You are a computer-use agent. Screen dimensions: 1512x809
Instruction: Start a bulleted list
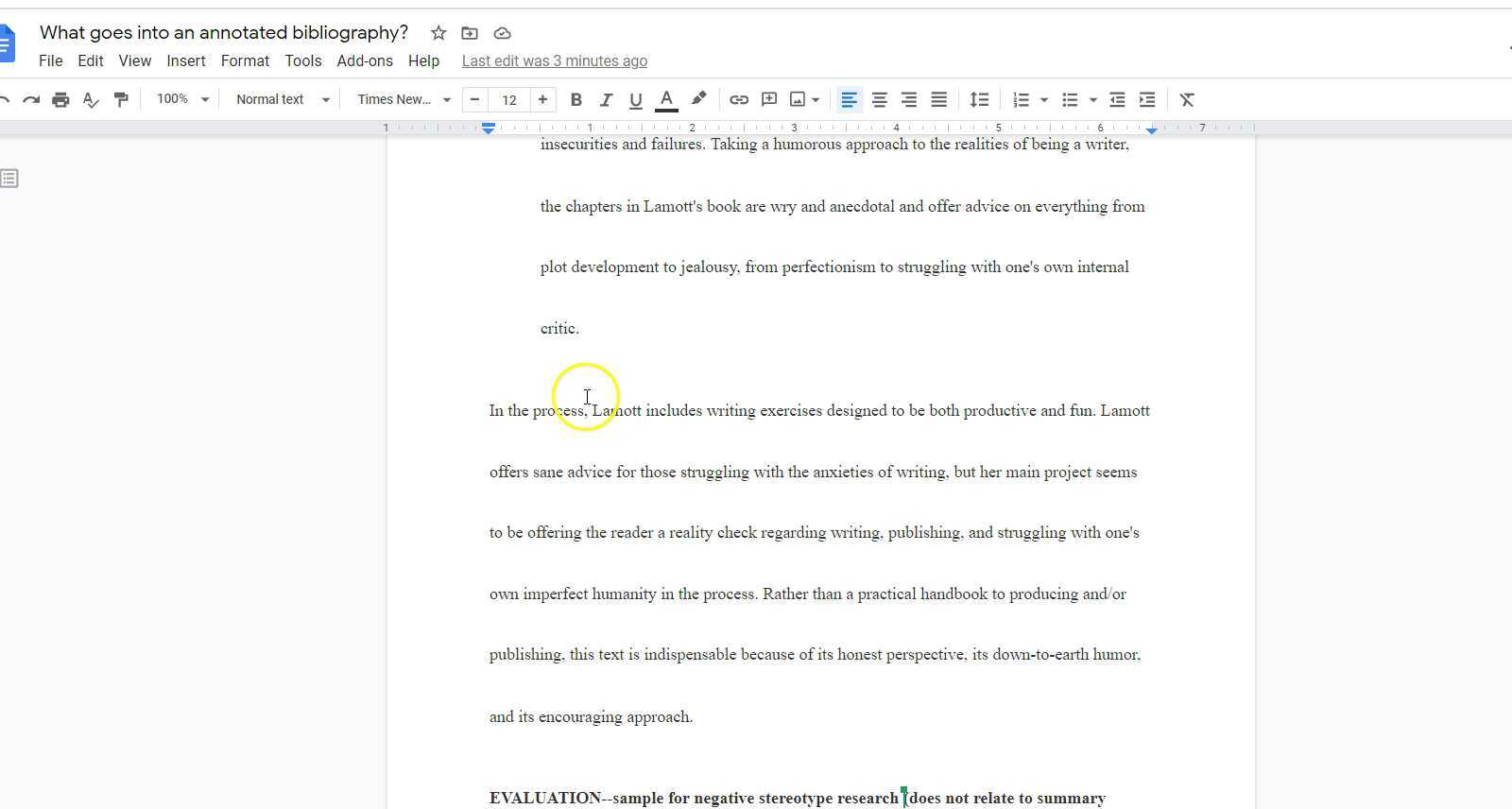[x=1070, y=99]
